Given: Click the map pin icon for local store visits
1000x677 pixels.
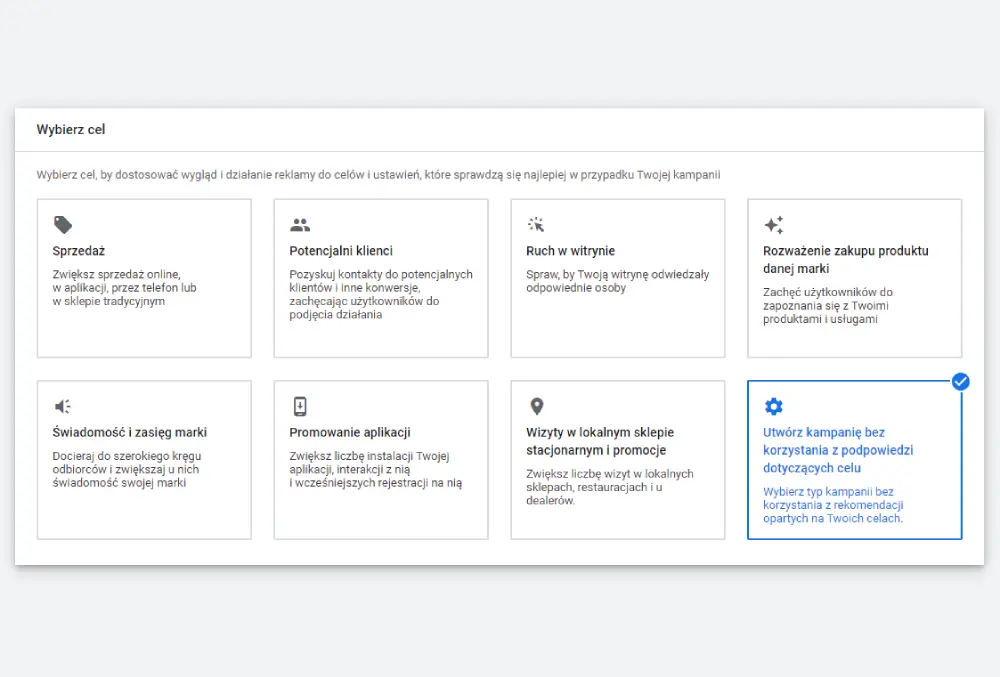Looking at the screenshot, I should pos(537,406).
